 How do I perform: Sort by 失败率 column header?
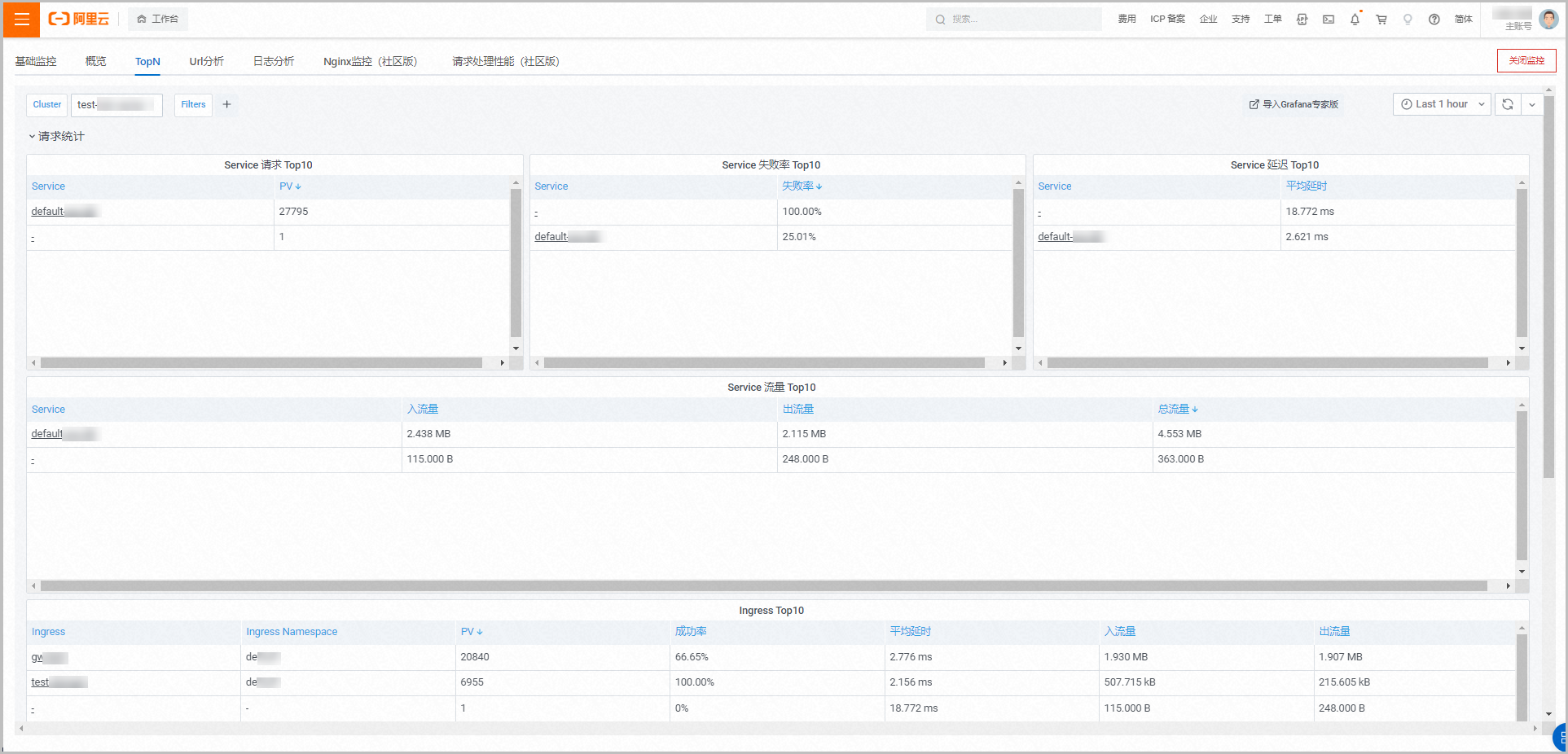802,186
